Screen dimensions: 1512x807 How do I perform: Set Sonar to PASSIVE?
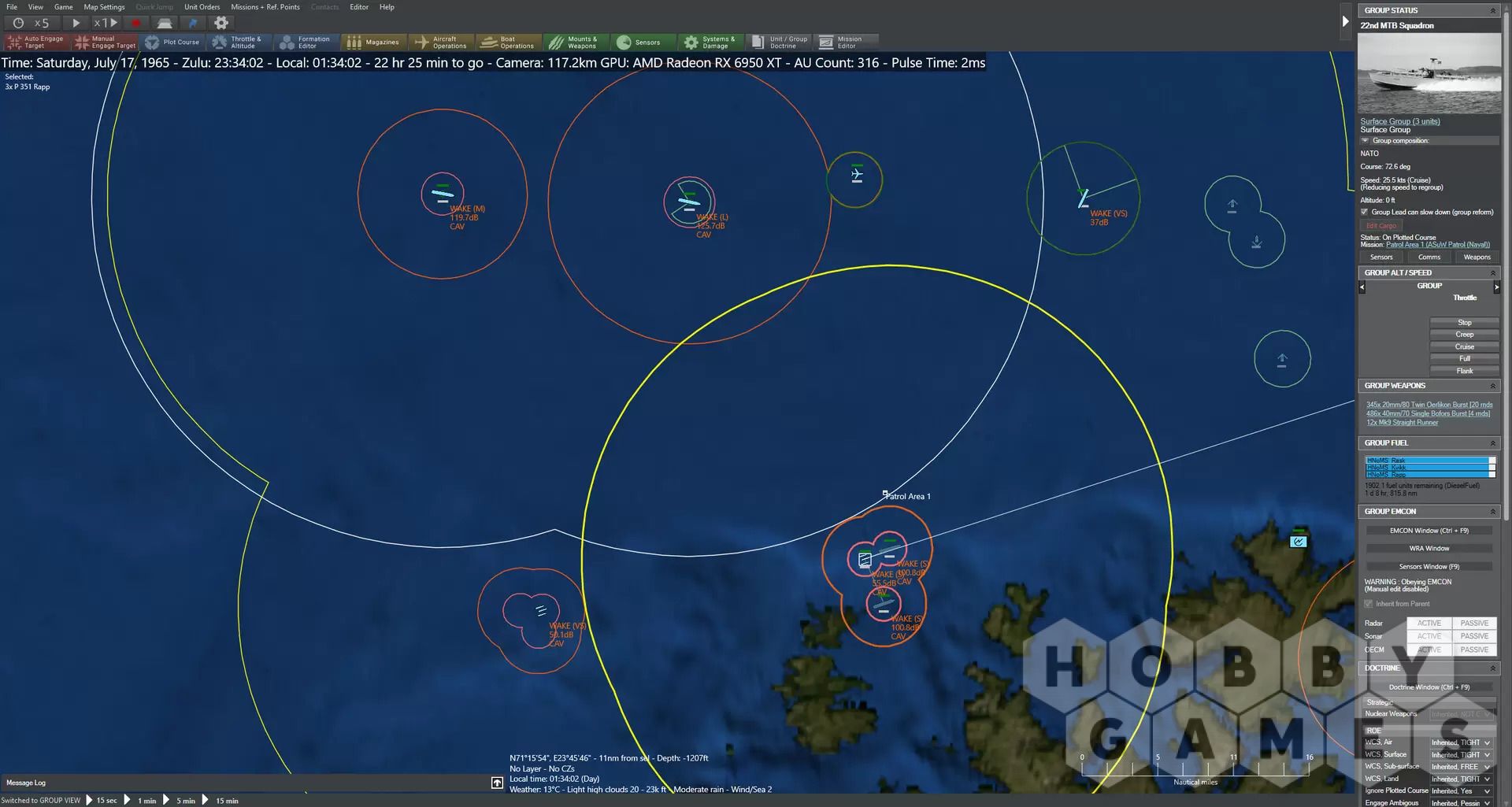1474,636
